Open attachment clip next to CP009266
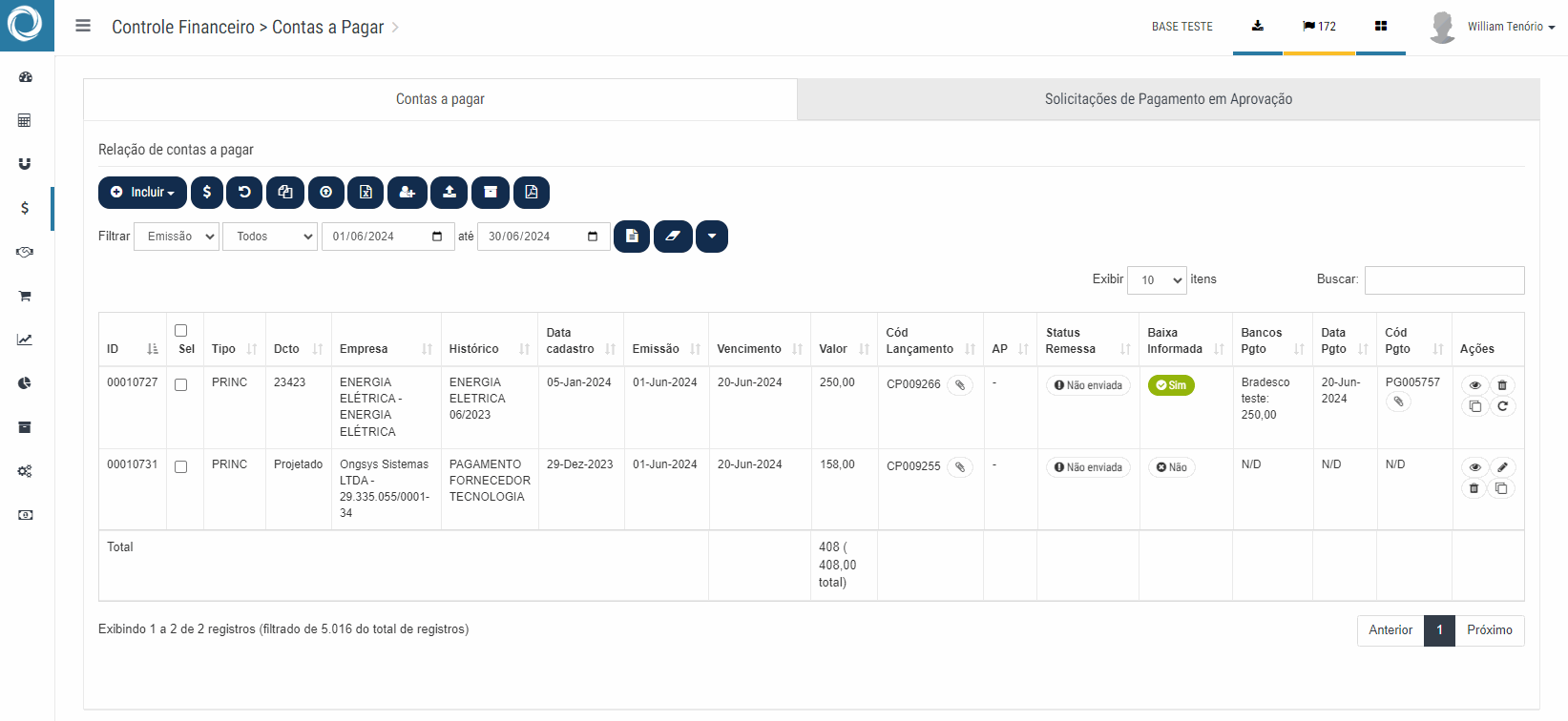The width and height of the screenshot is (1568, 721). [960, 385]
